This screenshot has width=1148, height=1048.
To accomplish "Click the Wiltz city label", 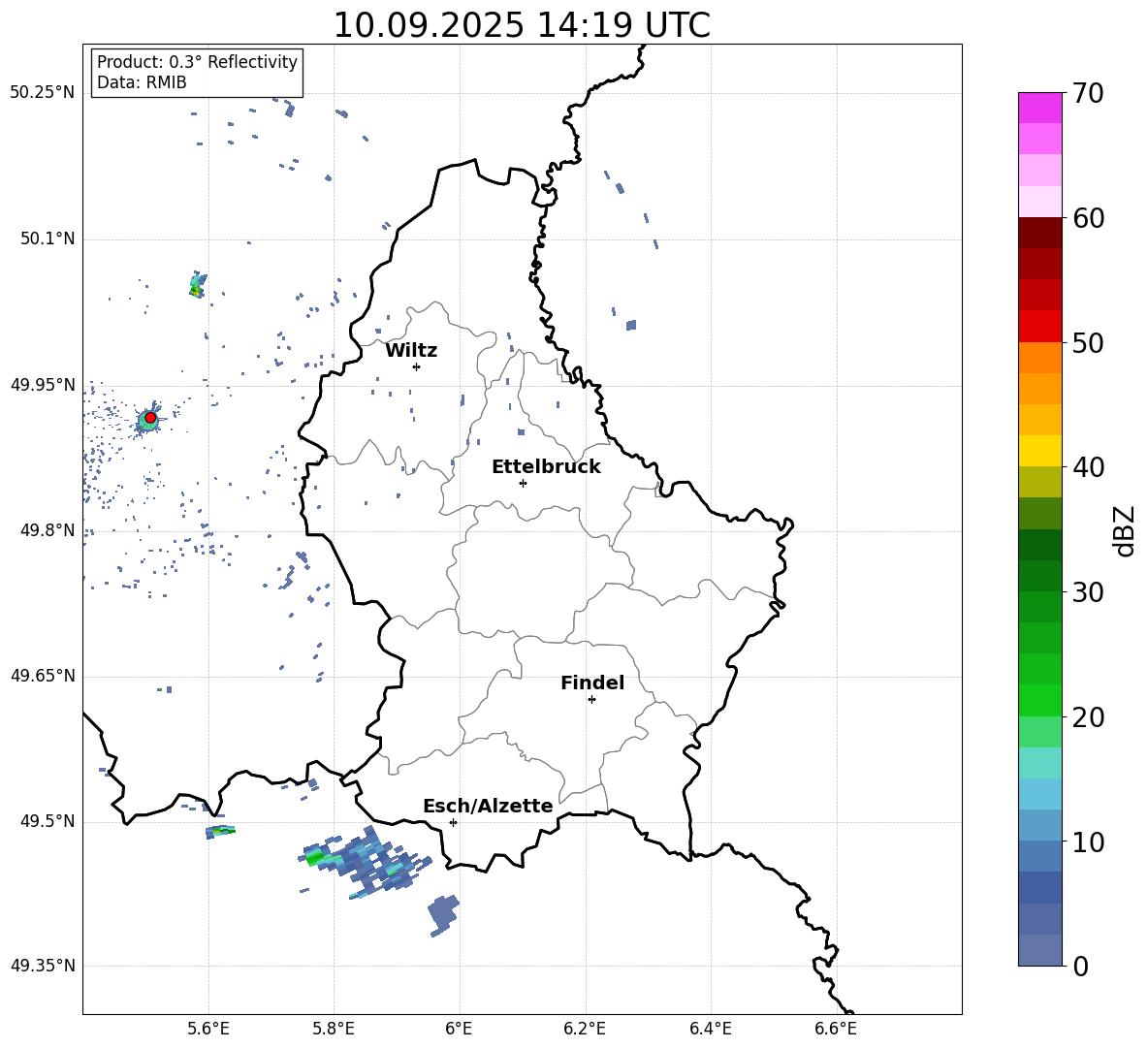I will tap(411, 351).
